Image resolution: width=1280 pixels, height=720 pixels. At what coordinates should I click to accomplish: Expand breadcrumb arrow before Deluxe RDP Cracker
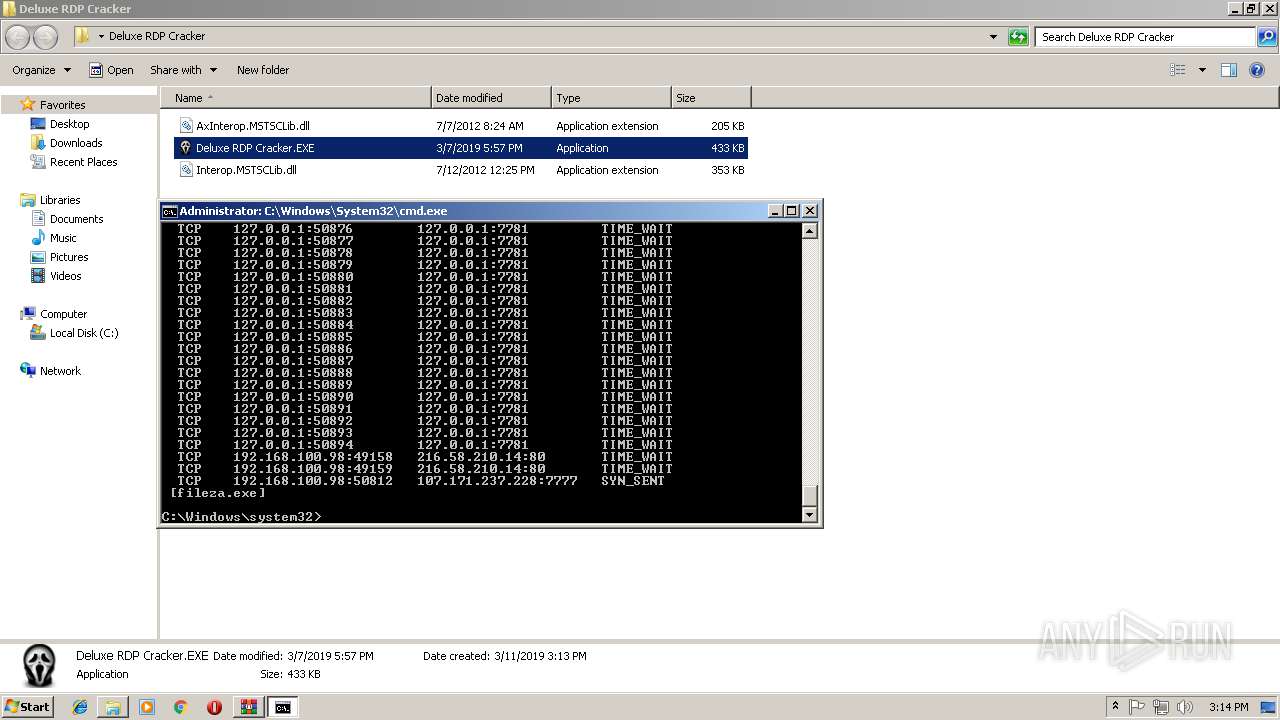click(101, 37)
